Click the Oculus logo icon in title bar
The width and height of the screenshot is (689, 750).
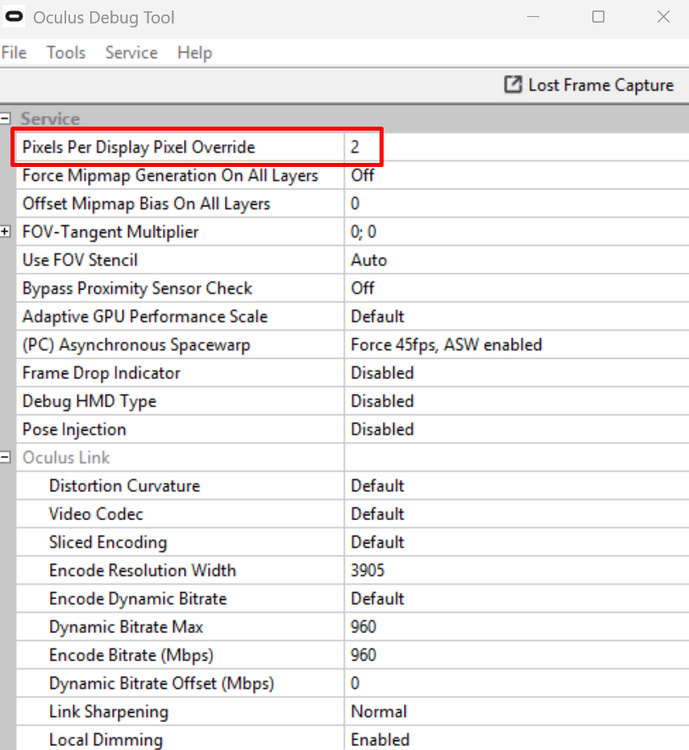tap(14, 17)
